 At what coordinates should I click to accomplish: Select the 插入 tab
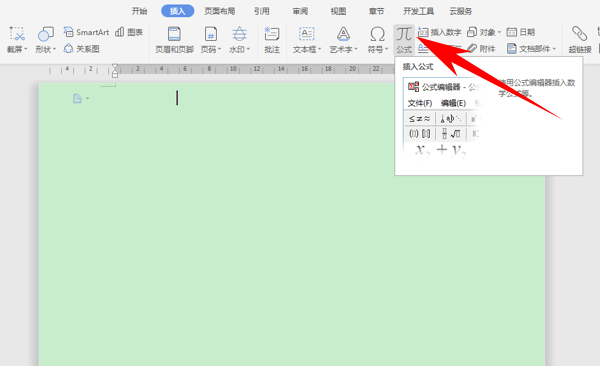(x=178, y=11)
